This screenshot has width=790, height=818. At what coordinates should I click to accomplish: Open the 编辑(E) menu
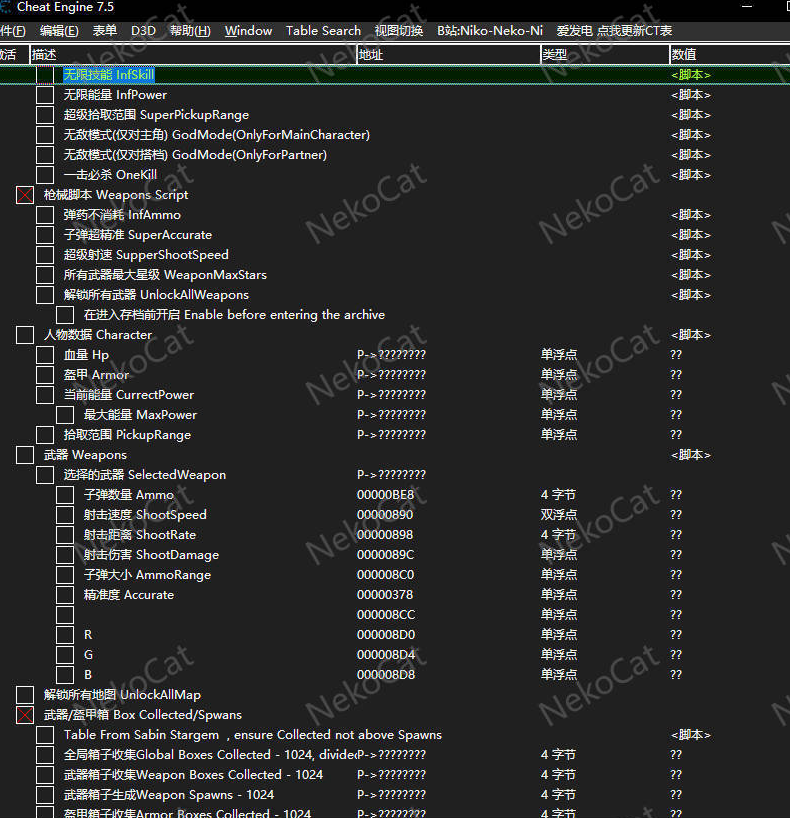point(59,31)
